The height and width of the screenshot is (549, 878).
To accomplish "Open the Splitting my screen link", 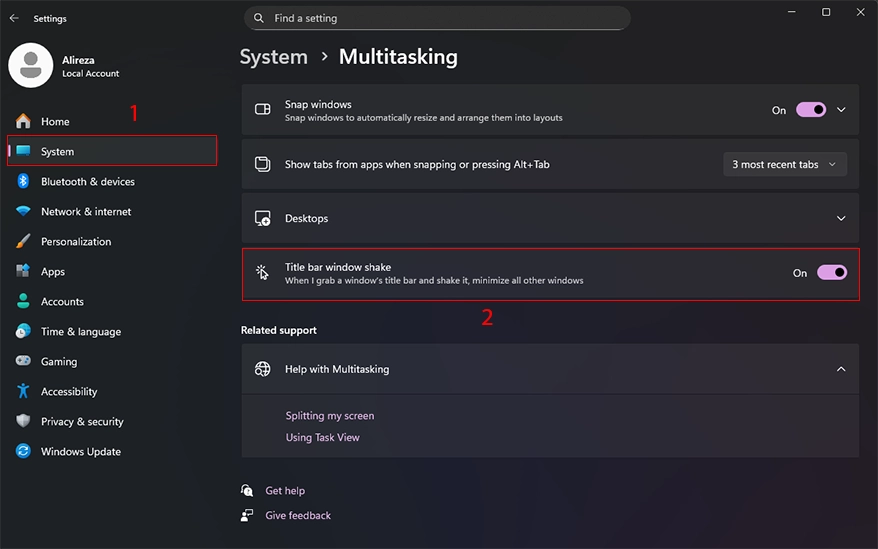I will 329,415.
